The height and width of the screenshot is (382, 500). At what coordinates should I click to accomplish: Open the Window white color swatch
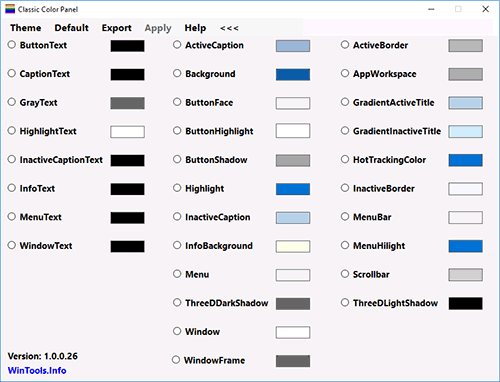(x=293, y=333)
